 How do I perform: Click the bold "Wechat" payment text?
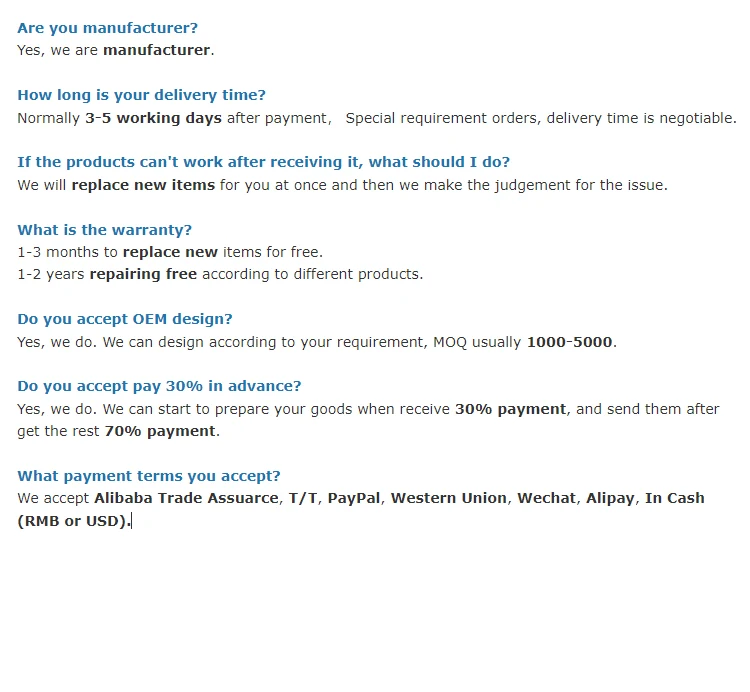(547, 498)
